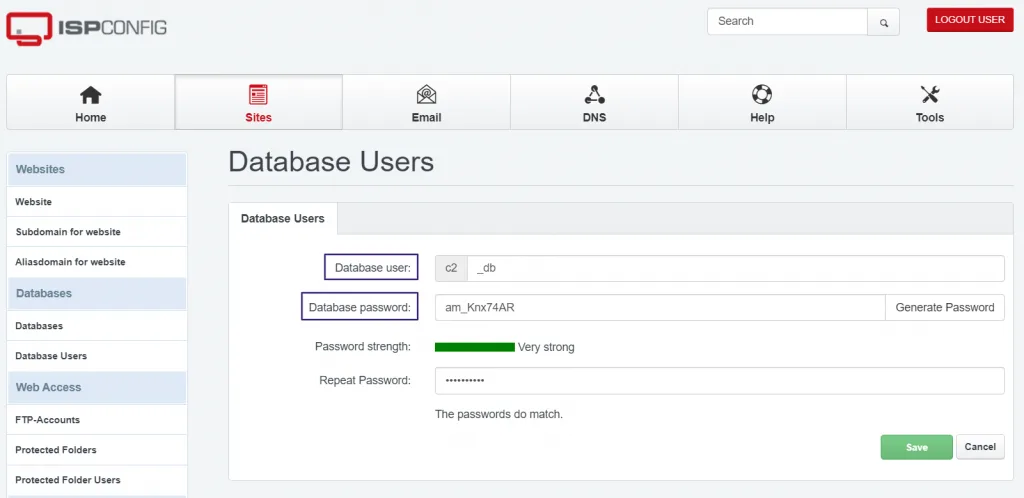Click the c2 username prefix
Image resolution: width=1024 pixels, height=498 pixels.
(x=451, y=268)
